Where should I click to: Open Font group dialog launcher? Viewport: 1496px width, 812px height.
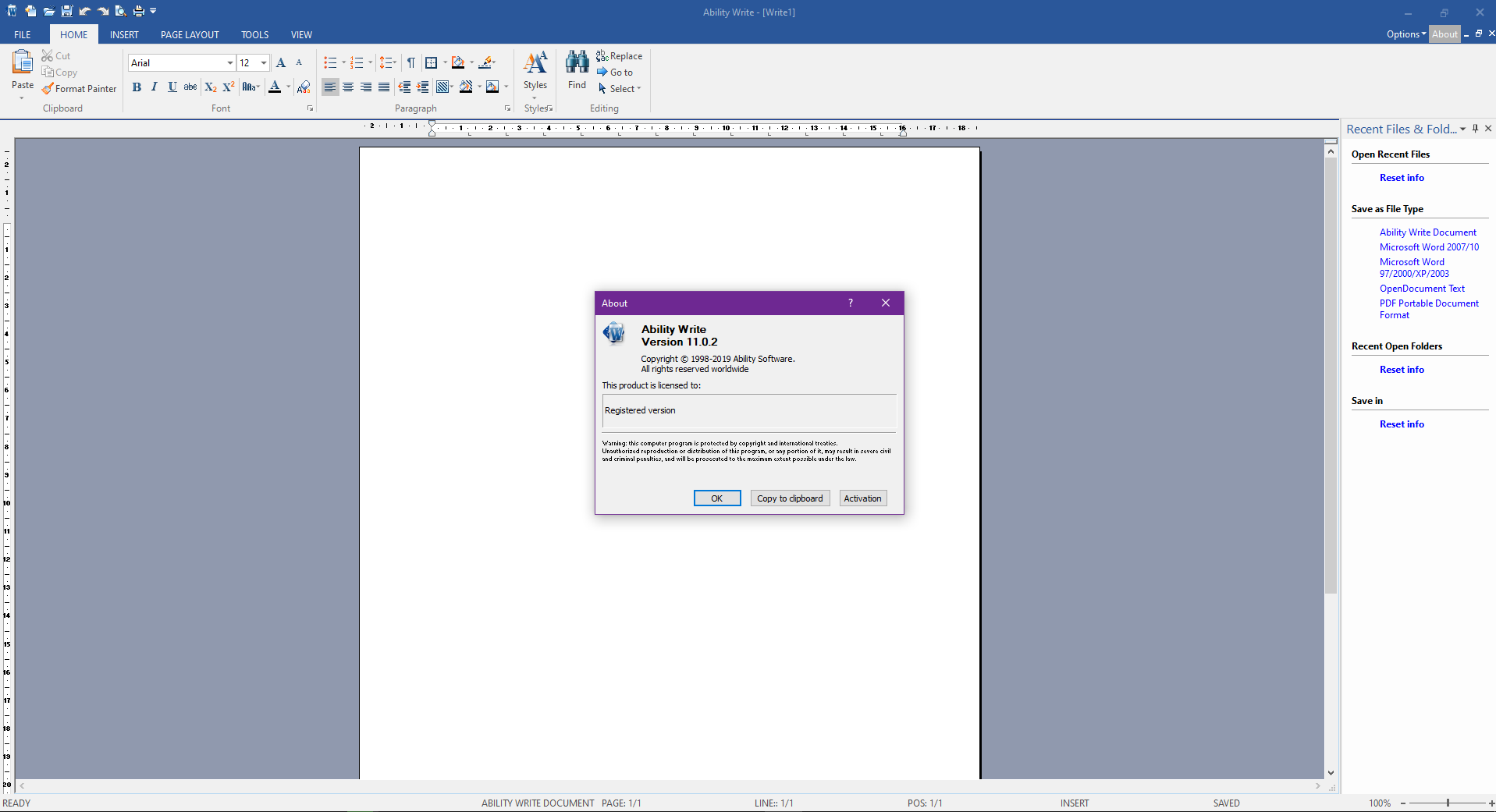tap(310, 108)
